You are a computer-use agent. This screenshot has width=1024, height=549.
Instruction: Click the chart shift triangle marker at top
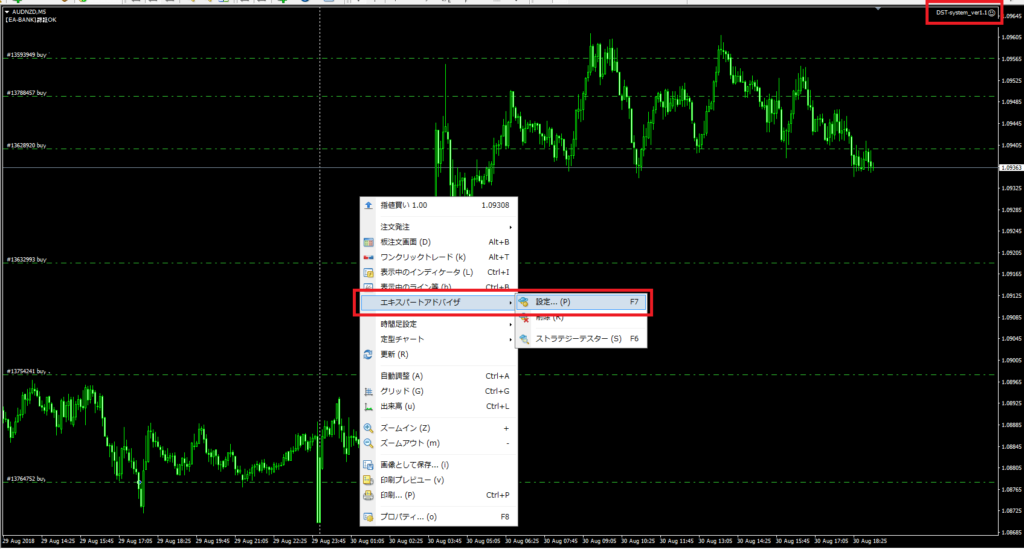tap(879, 8)
